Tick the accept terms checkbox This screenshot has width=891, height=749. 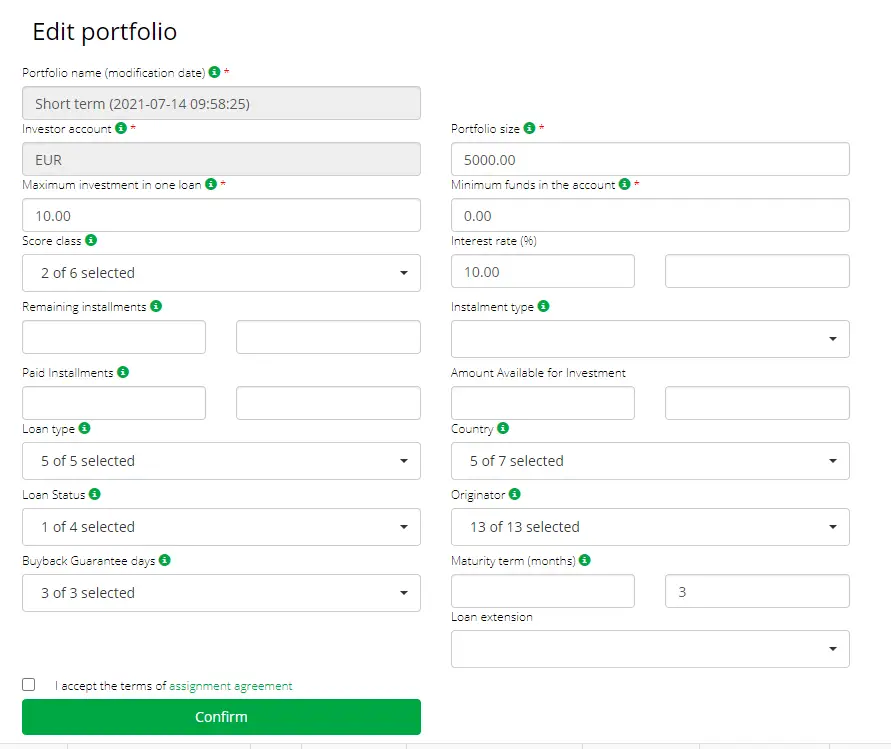point(28,684)
